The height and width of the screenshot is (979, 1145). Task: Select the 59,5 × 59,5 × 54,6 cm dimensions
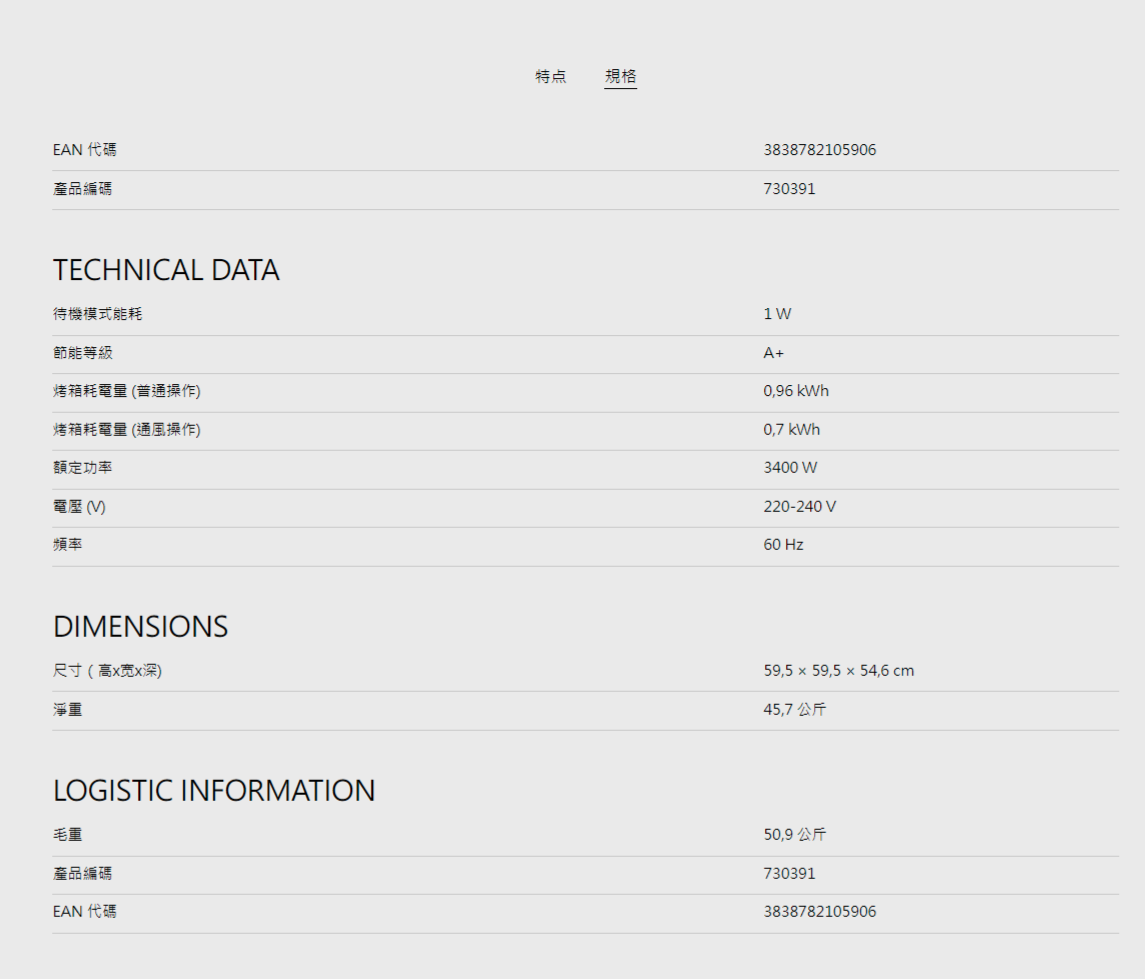(x=838, y=671)
